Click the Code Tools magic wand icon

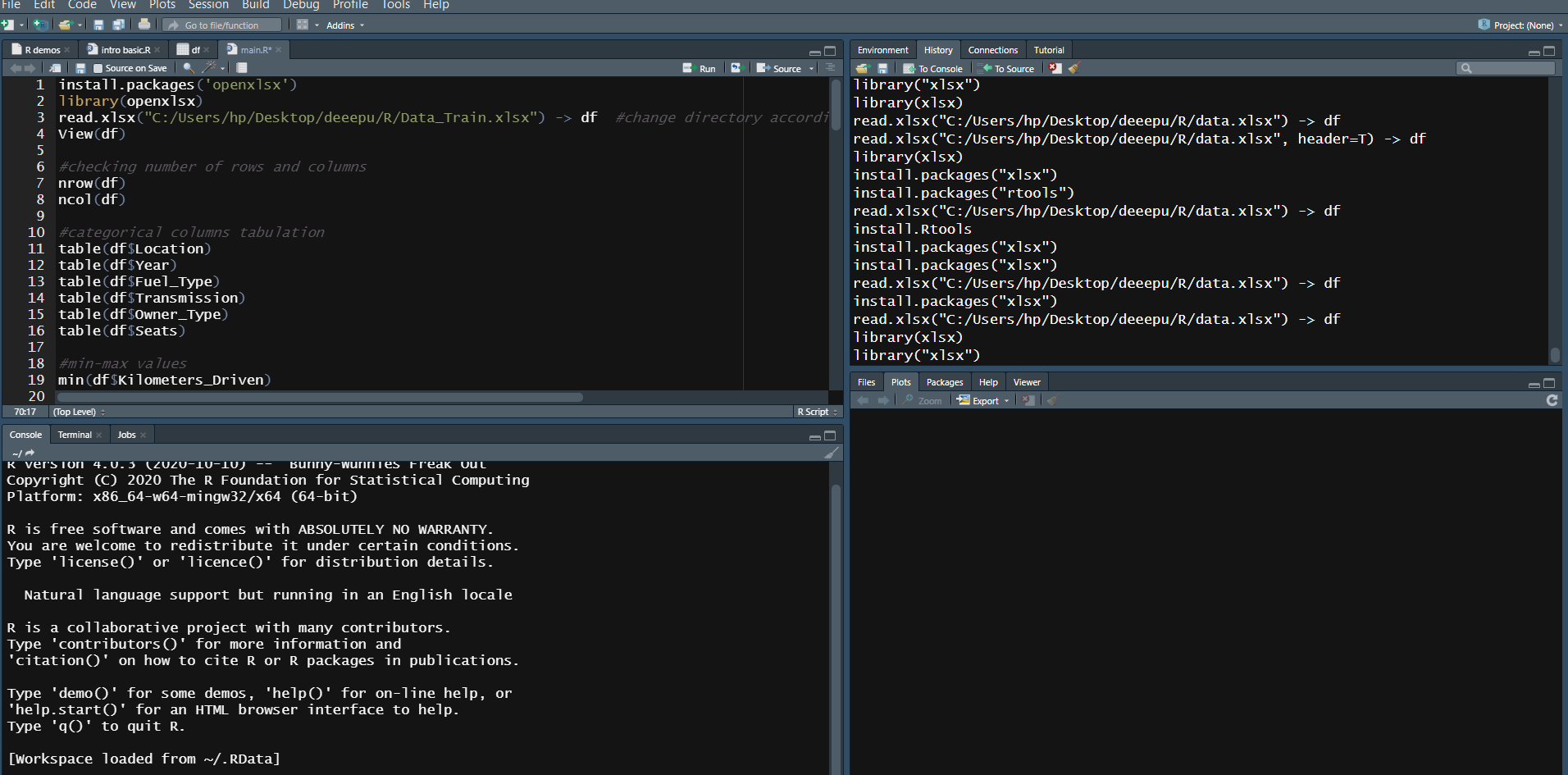(210, 68)
